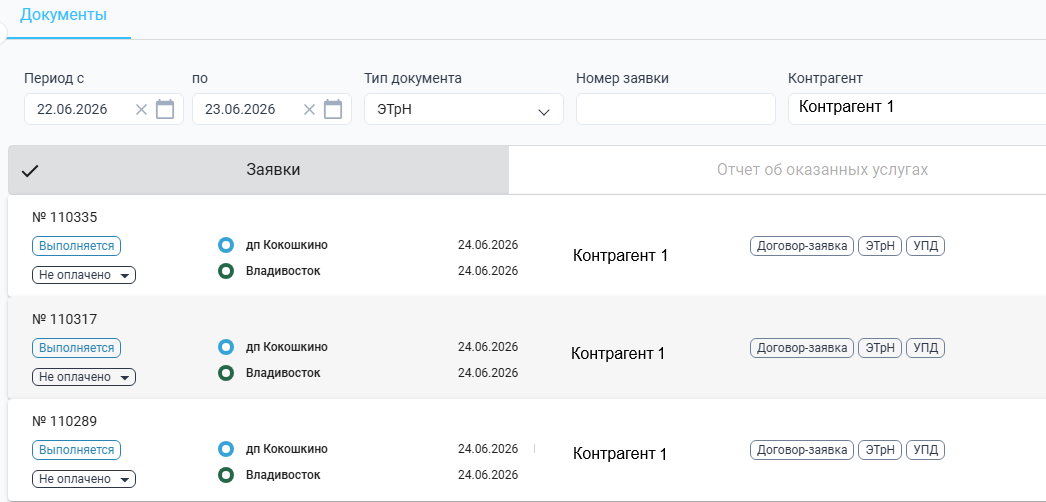
Task: Click дп Кокошкино in order 110317
Action: tap(287, 347)
